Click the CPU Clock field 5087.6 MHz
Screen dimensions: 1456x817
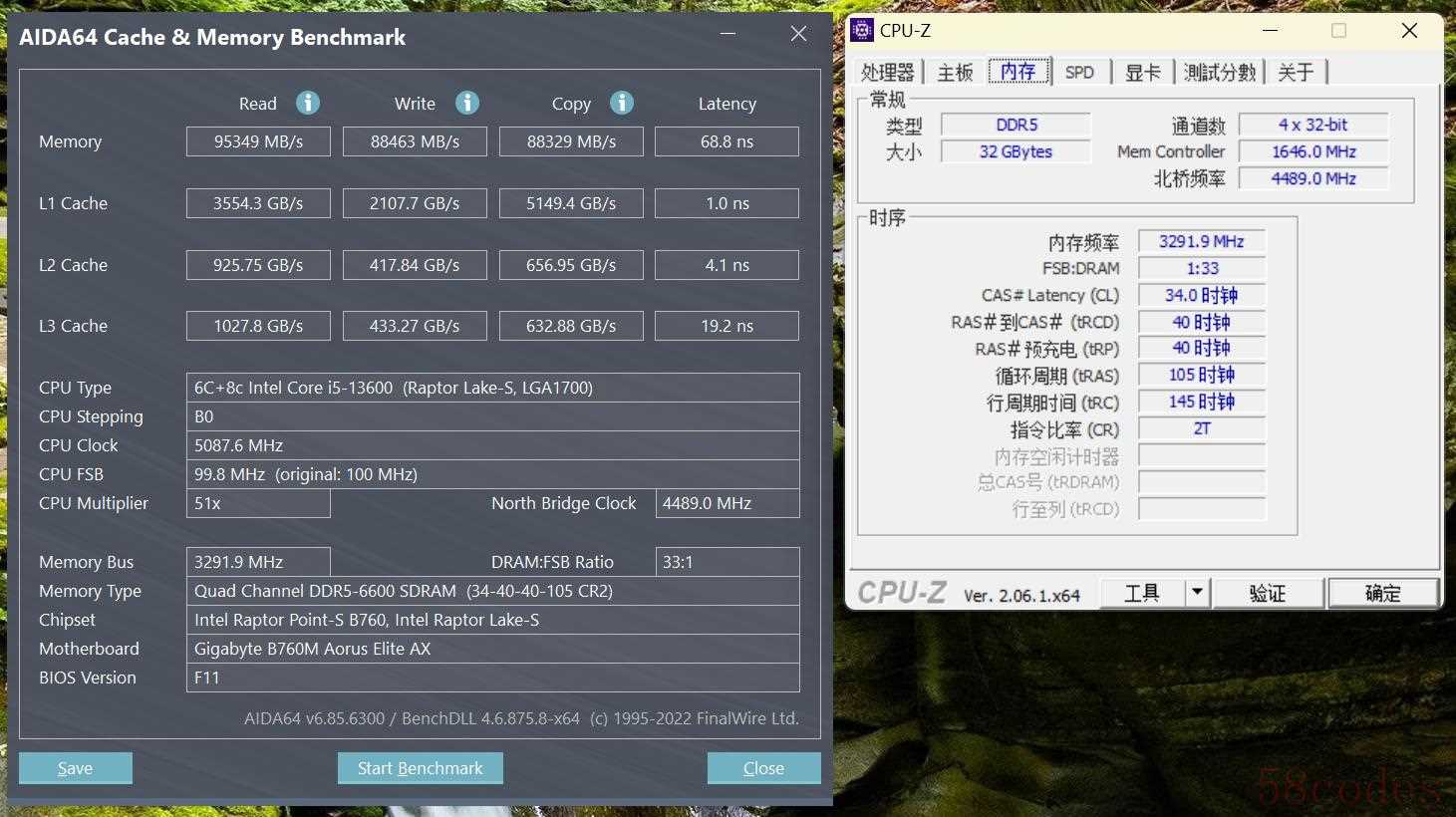(492, 445)
